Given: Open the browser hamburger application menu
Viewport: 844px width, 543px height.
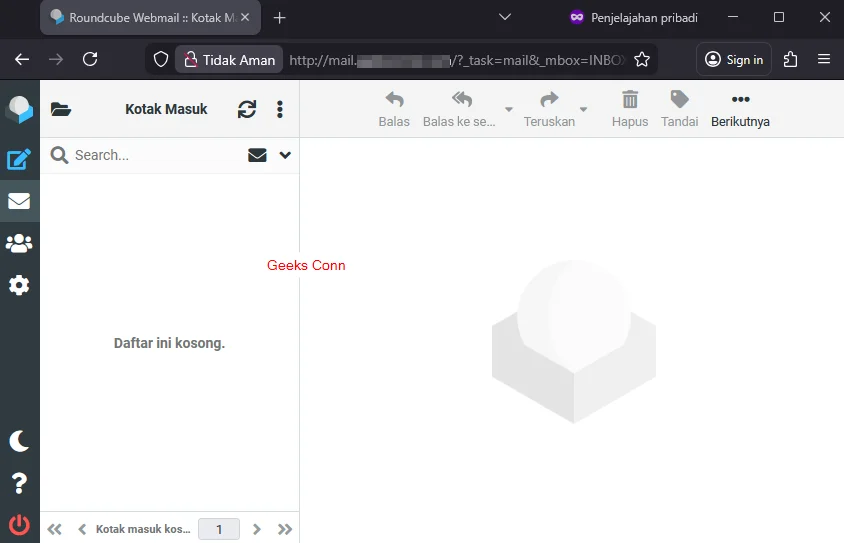Looking at the screenshot, I should [824, 59].
